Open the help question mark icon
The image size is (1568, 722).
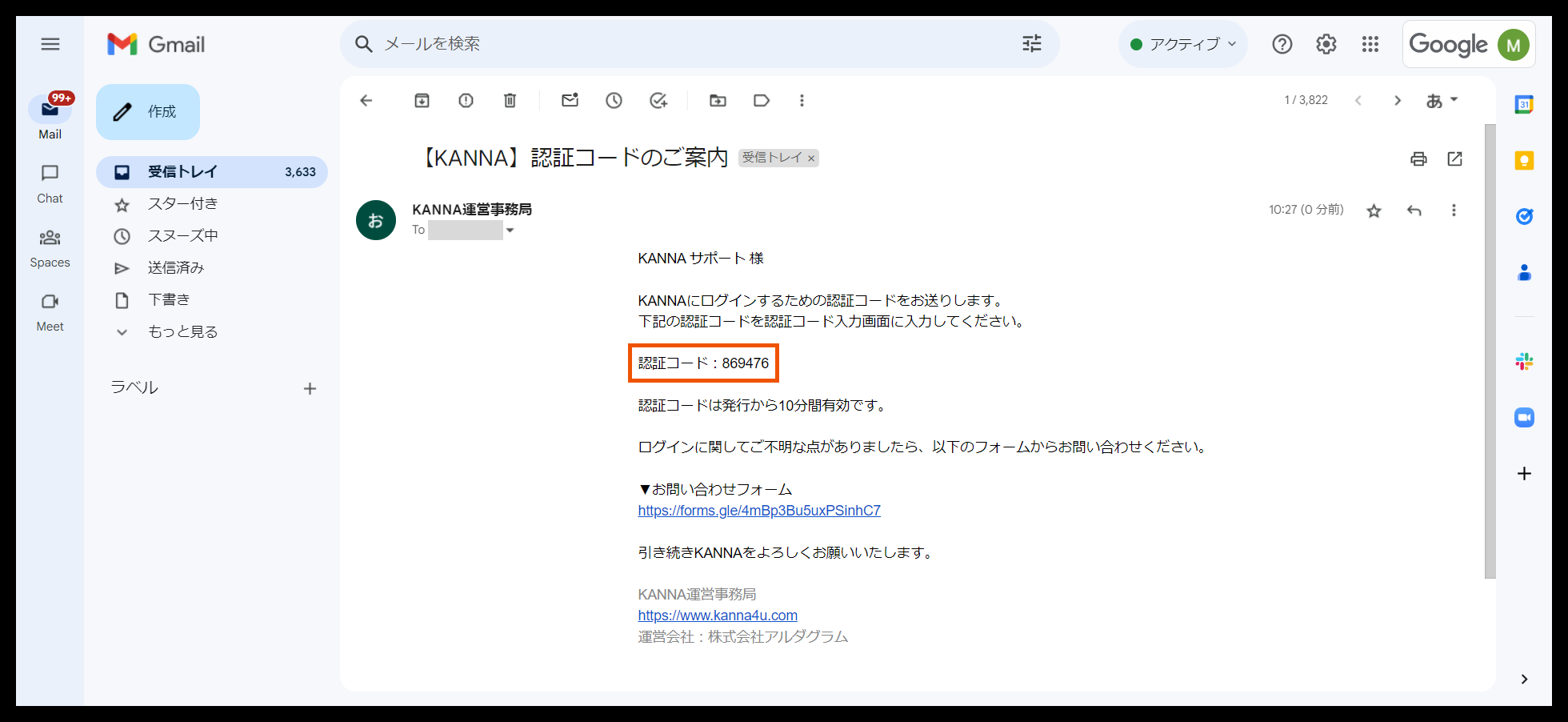pos(1282,44)
